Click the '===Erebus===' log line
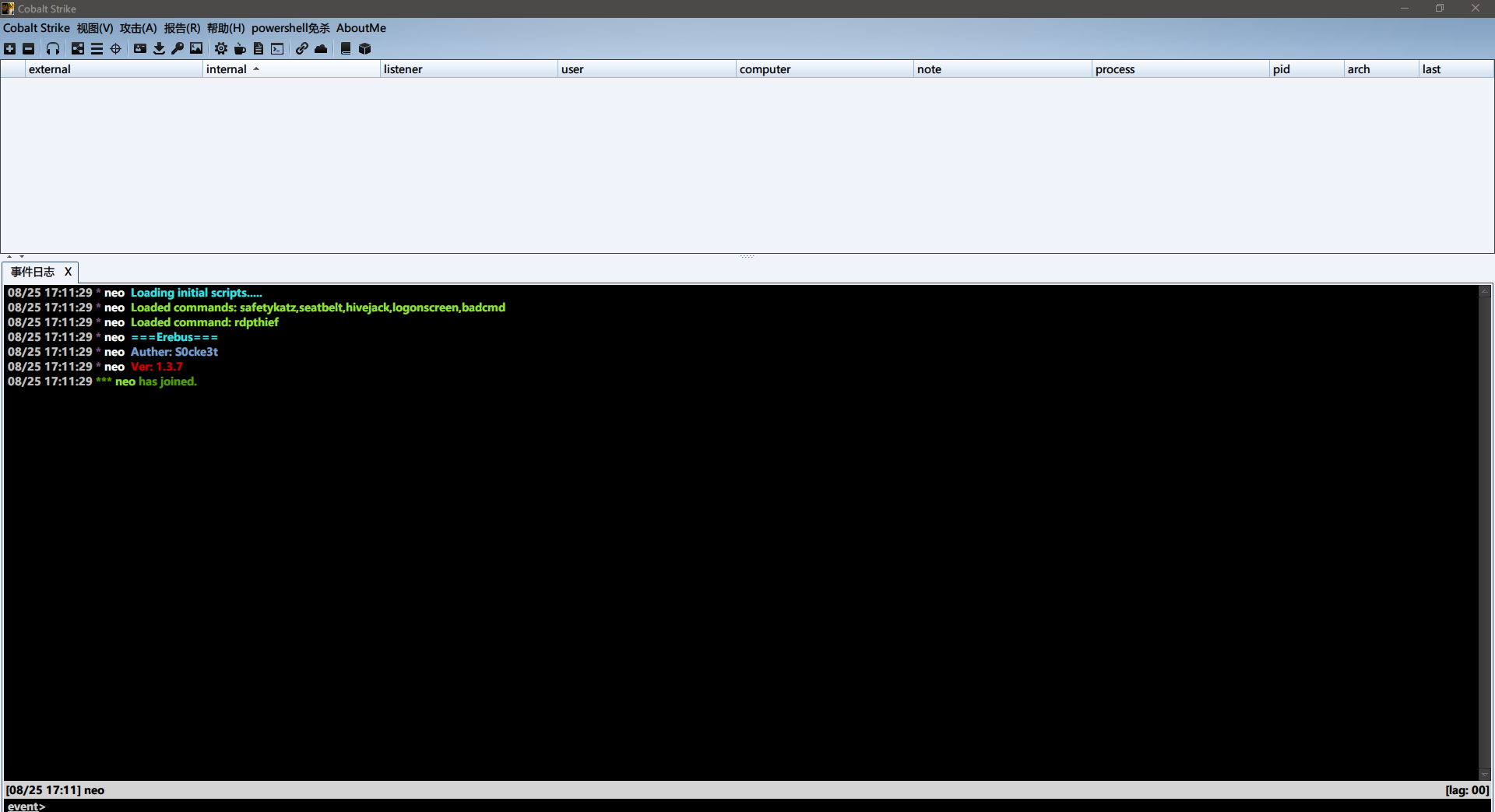1495x812 pixels. coord(174,337)
